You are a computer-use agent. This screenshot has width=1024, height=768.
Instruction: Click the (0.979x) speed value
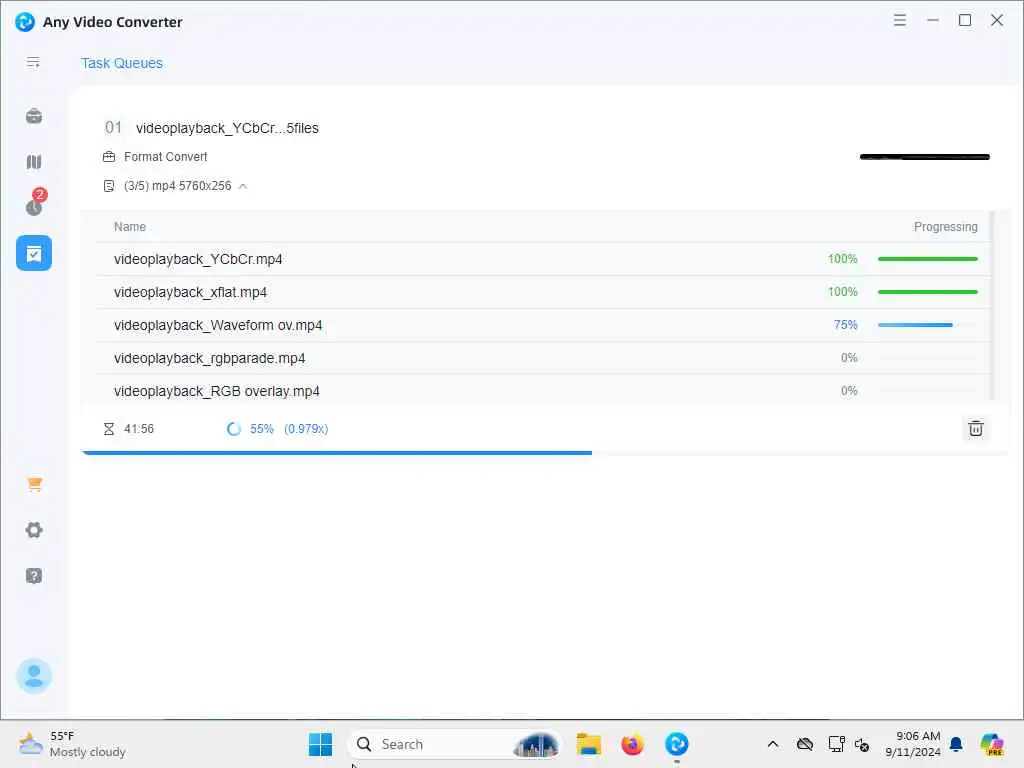[x=306, y=429]
